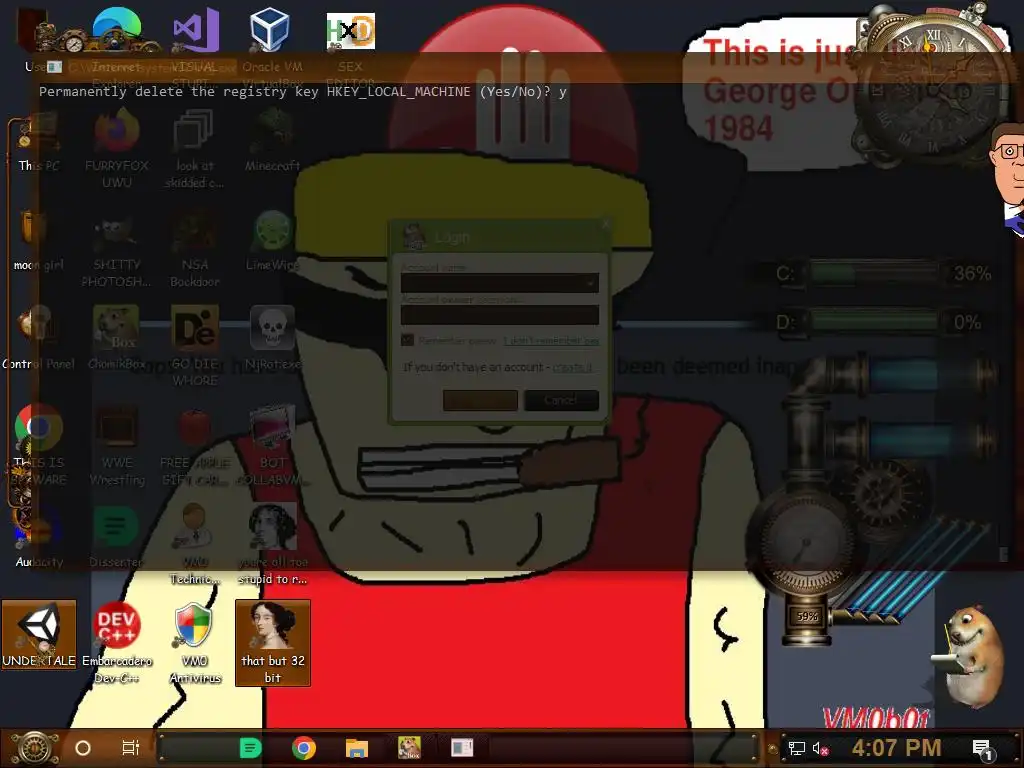Viewport: 1024px width, 768px height.
Task: Open the WWE Wrestling desktop icon
Action: click(x=116, y=428)
